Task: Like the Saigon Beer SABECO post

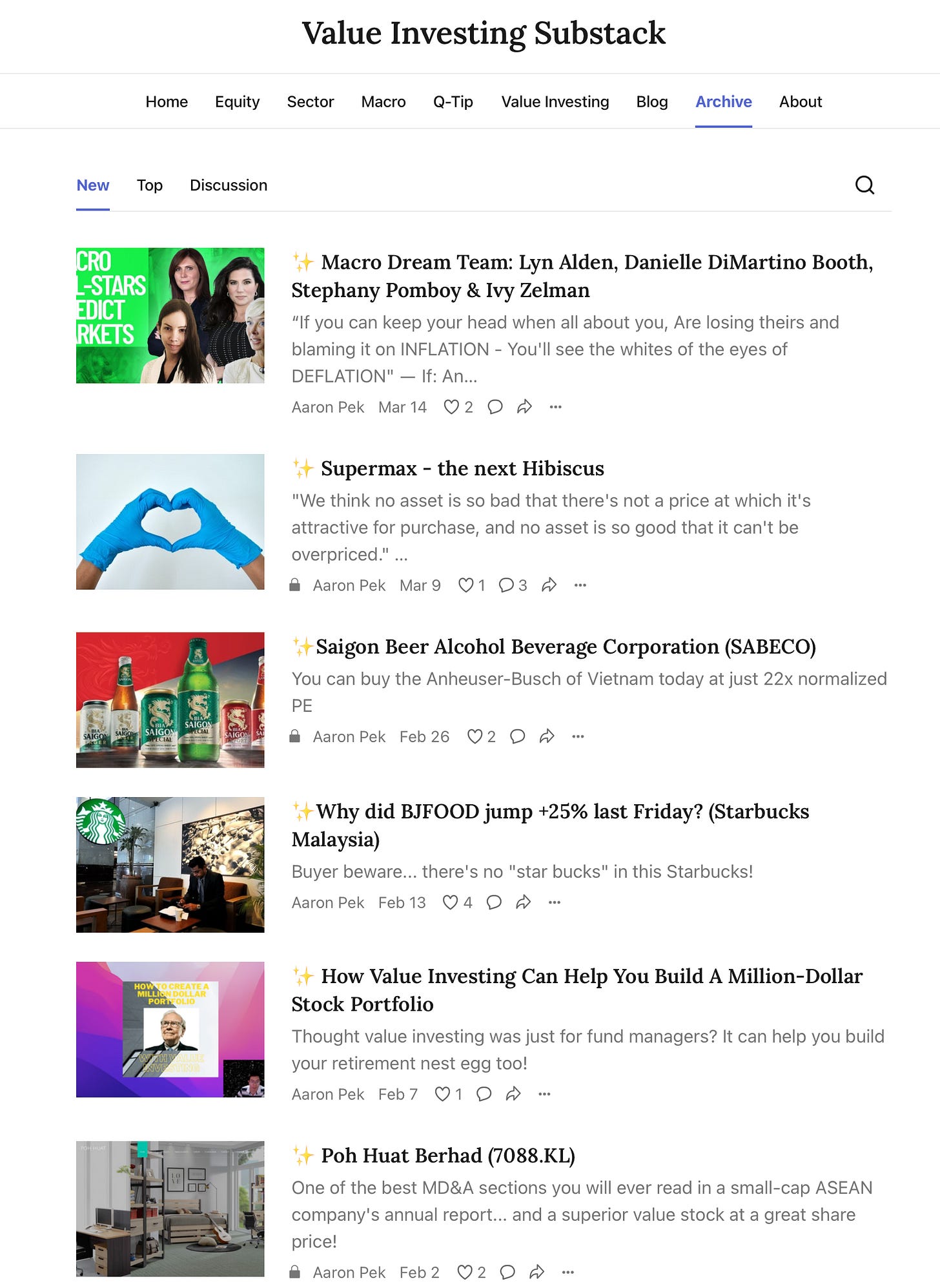Action: (481, 736)
